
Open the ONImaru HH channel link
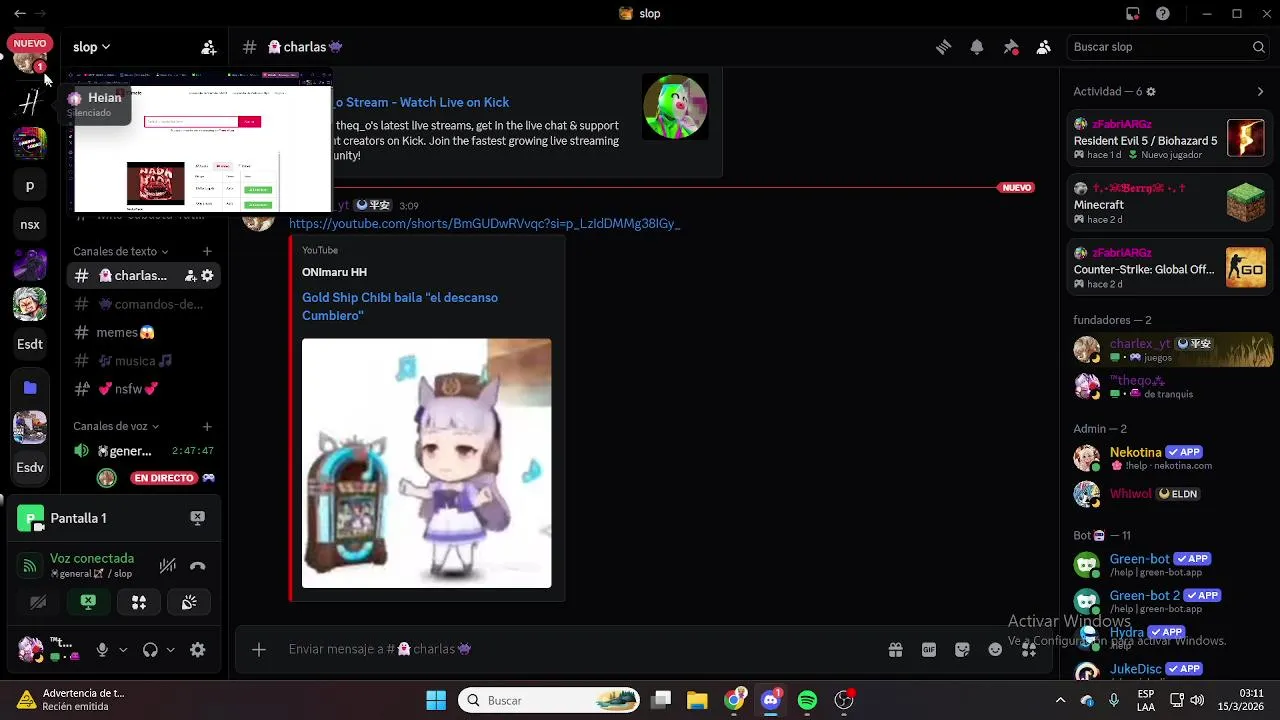(334, 272)
